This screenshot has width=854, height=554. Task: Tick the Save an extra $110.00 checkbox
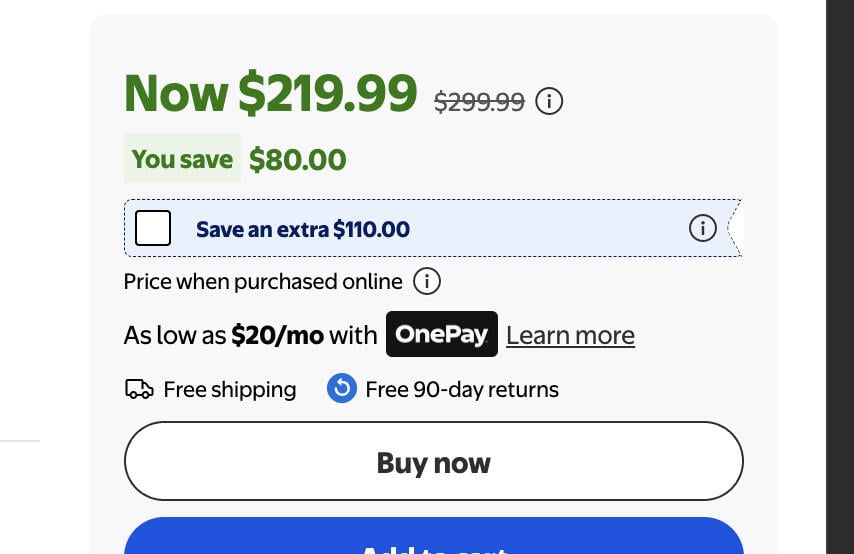click(153, 228)
